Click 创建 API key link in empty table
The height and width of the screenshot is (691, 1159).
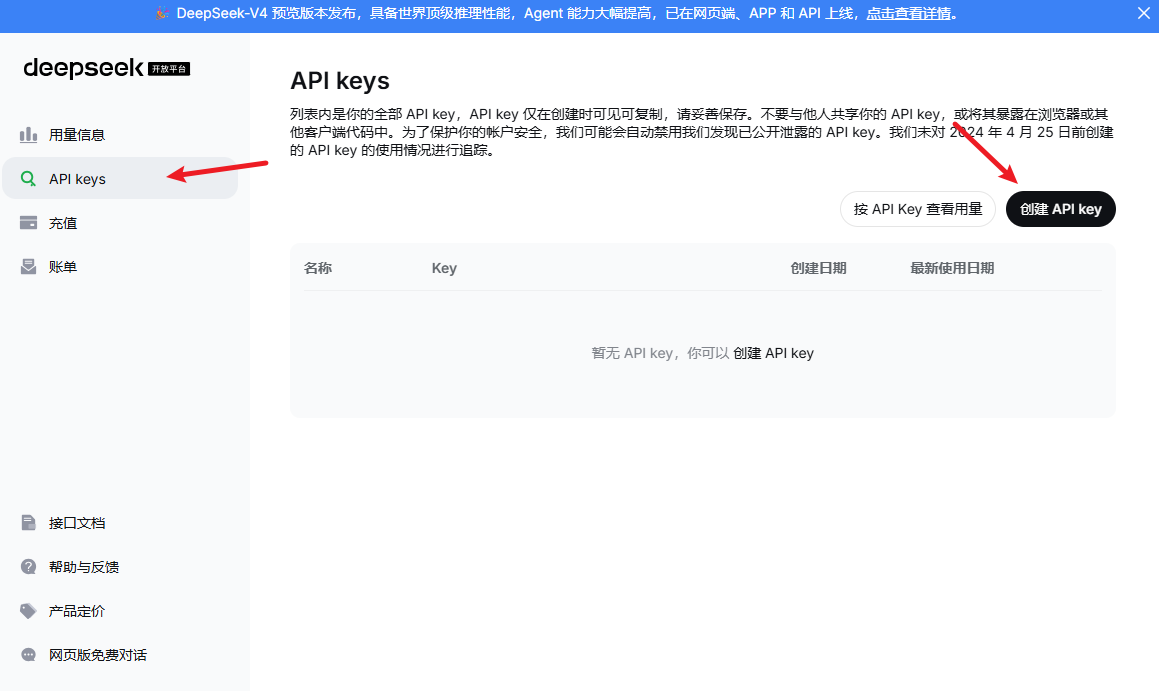(x=773, y=353)
